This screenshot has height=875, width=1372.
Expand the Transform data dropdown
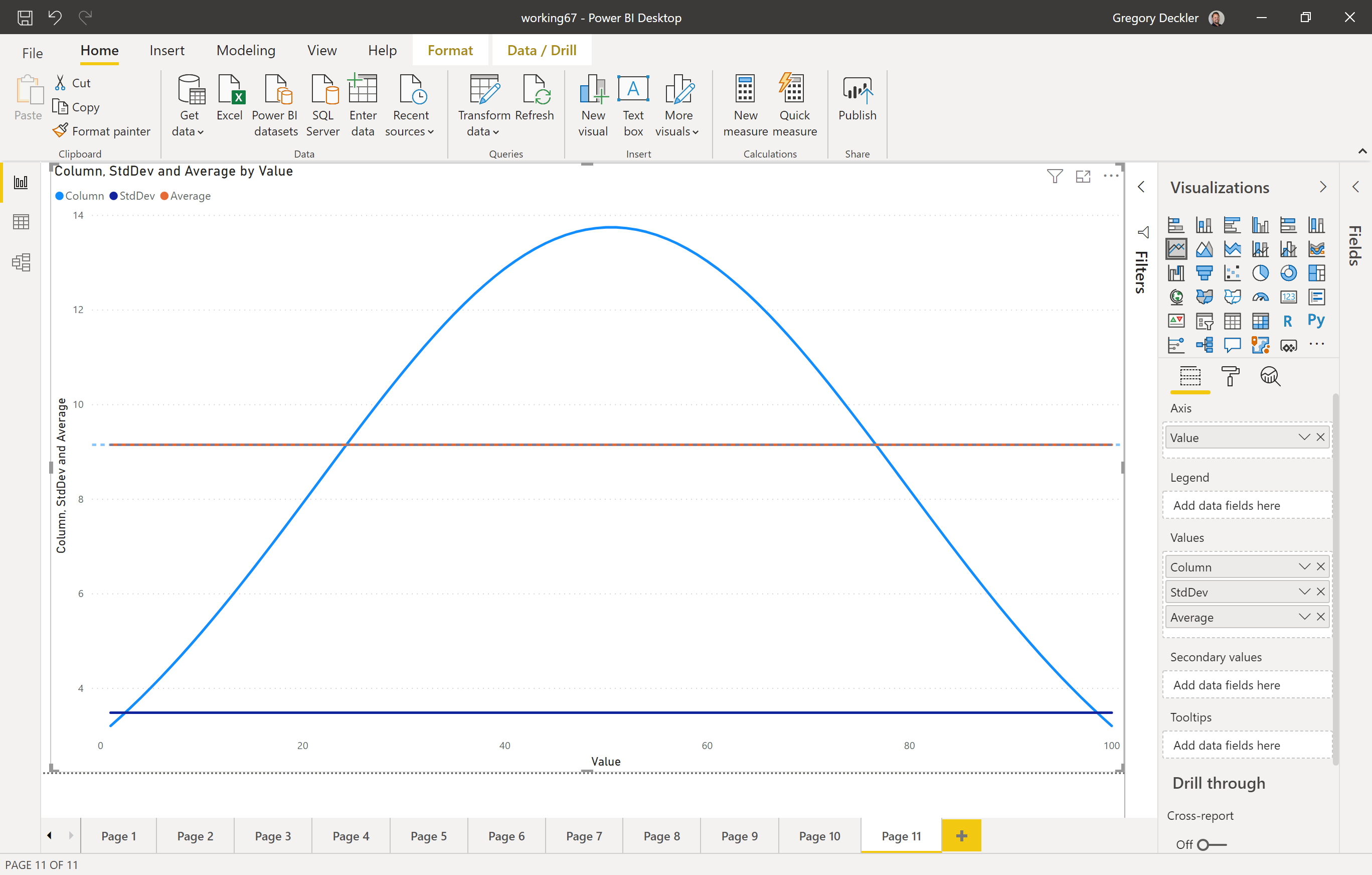click(483, 131)
